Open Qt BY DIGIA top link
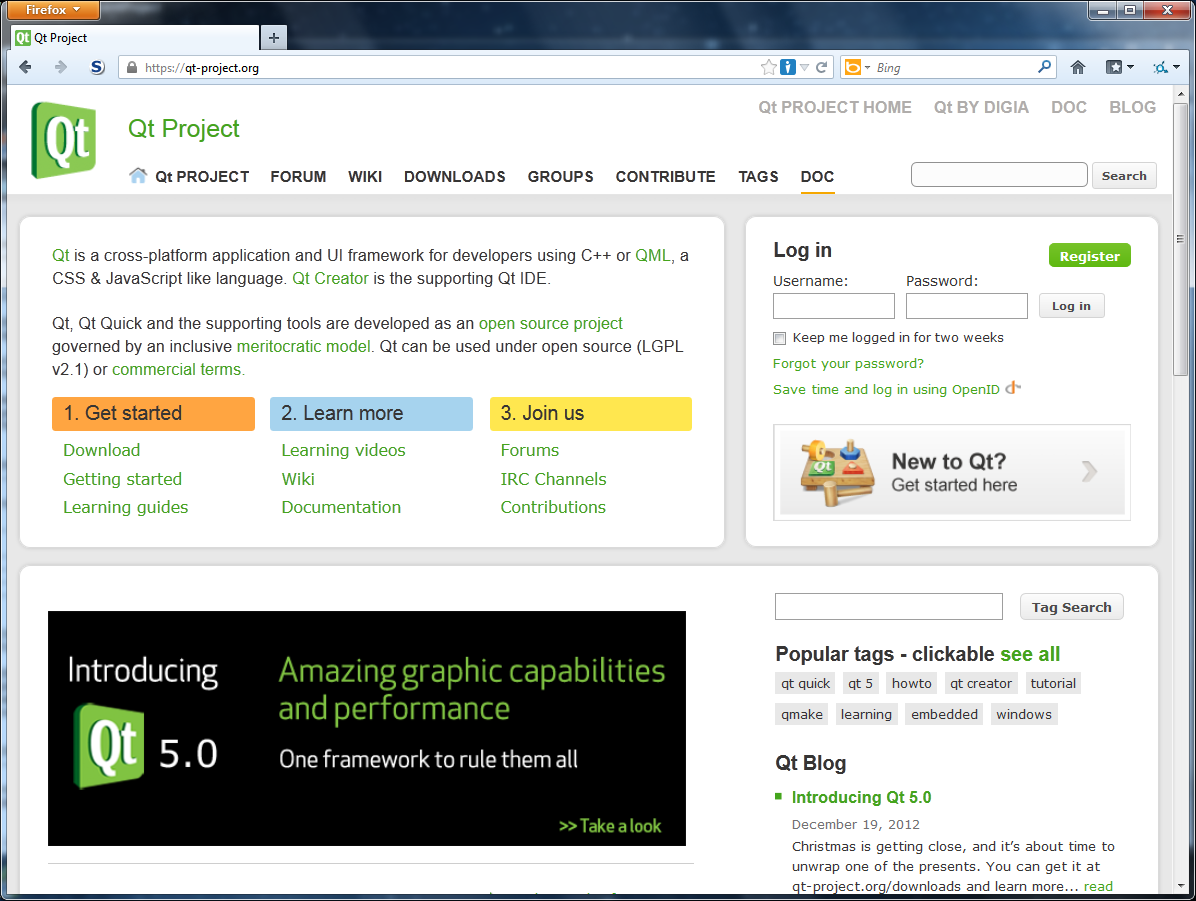 (981, 107)
